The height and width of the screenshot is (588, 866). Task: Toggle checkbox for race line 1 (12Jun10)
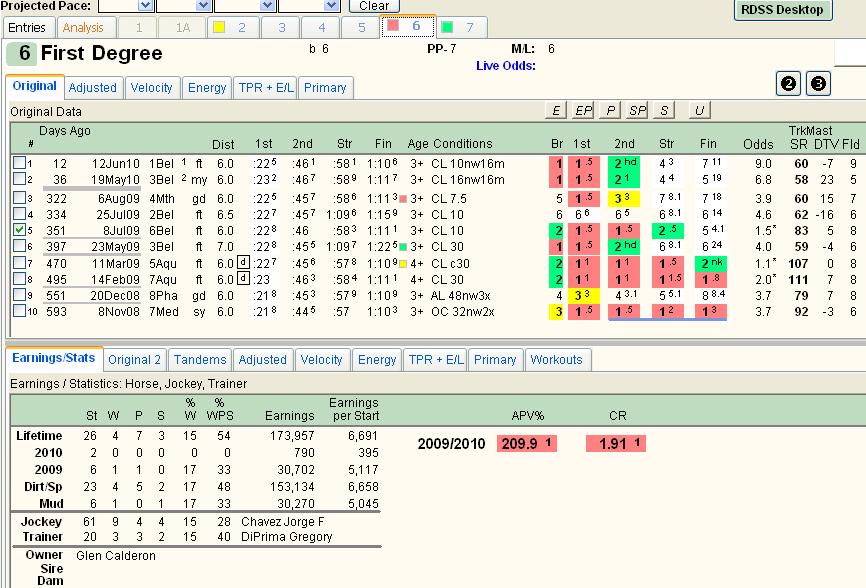(19, 162)
